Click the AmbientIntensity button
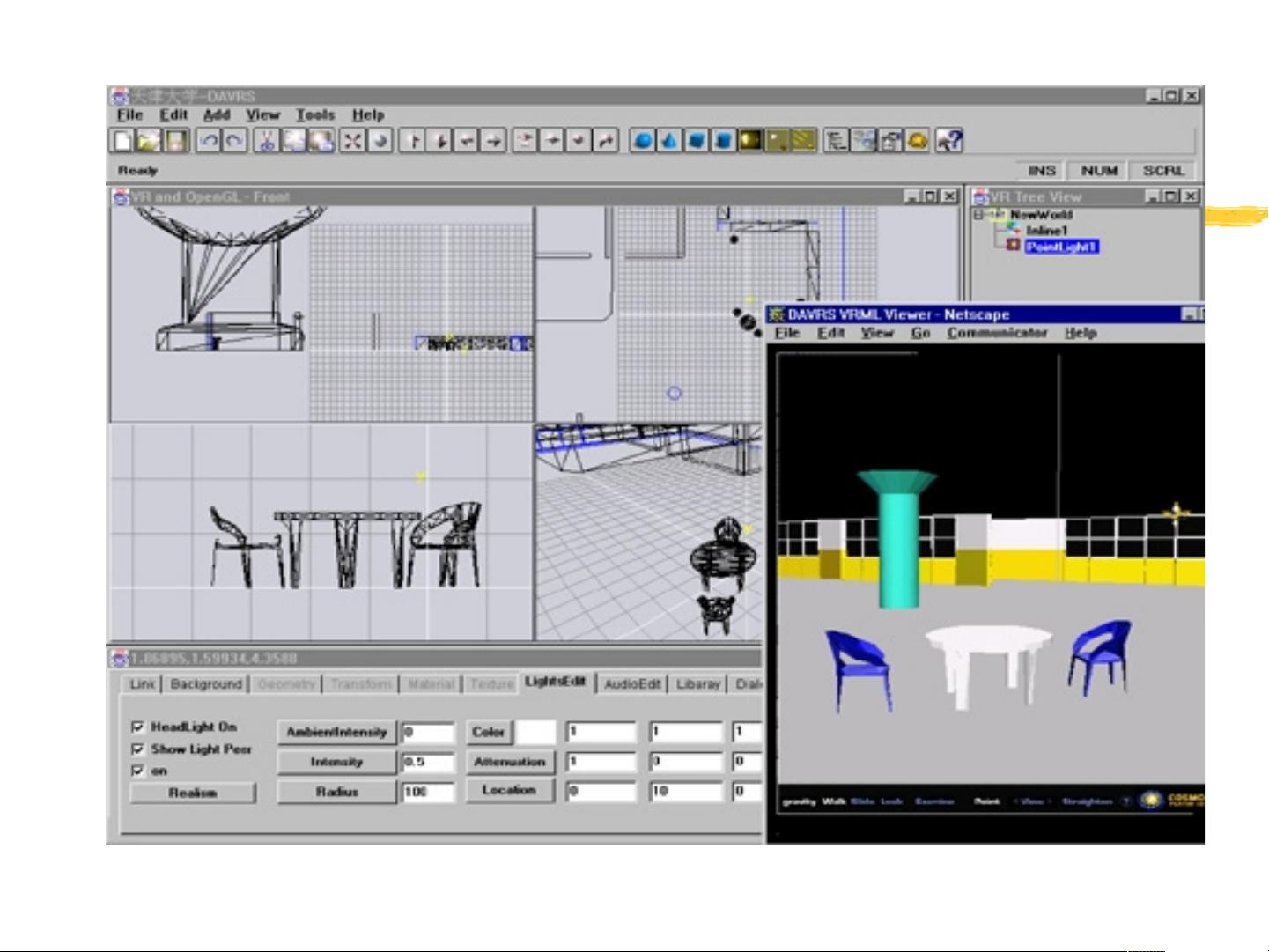The width and height of the screenshot is (1269, 952). [336, 732]
